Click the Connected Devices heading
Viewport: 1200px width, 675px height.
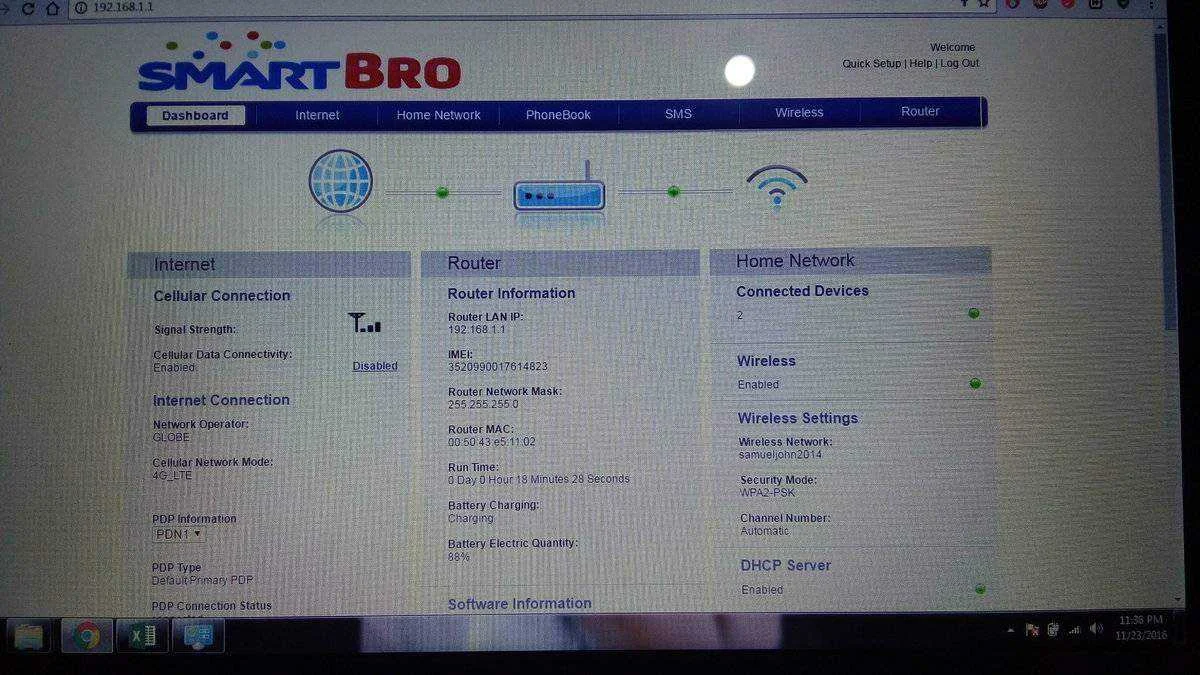(802, 291)
